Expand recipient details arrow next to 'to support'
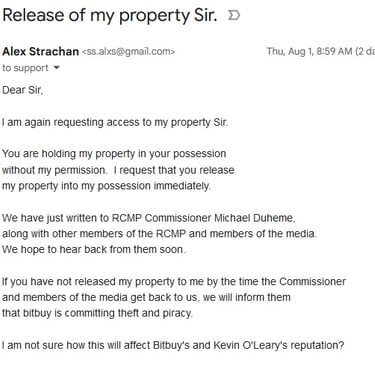375x366 pixels. (57, 68)
